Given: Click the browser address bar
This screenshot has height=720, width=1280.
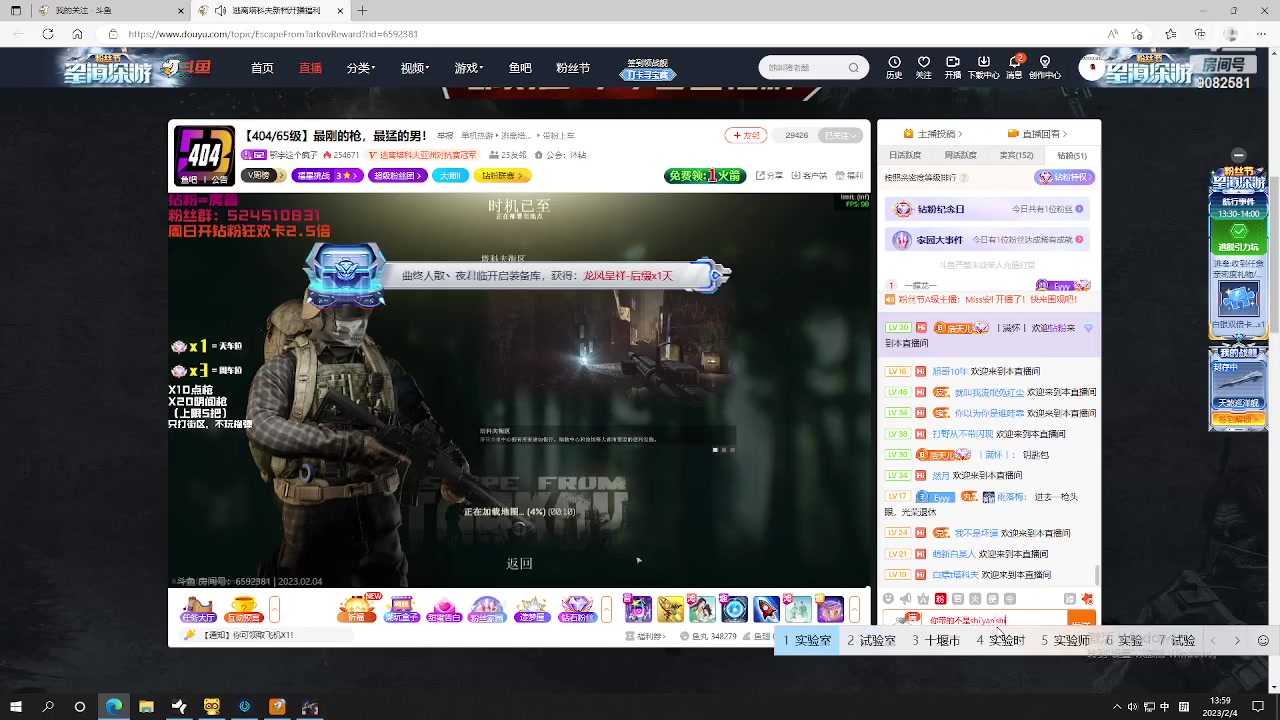Looking at the screenshot, I should [600, 34].
